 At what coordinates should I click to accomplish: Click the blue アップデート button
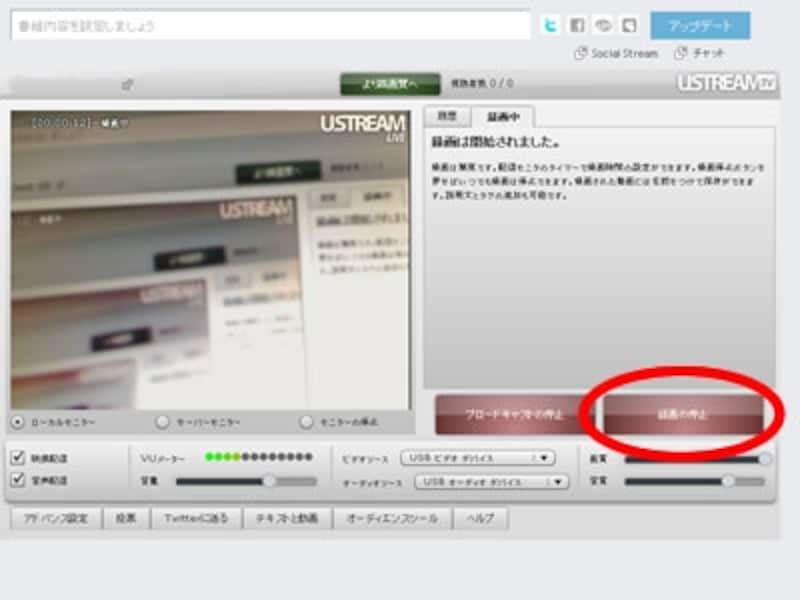700,26
